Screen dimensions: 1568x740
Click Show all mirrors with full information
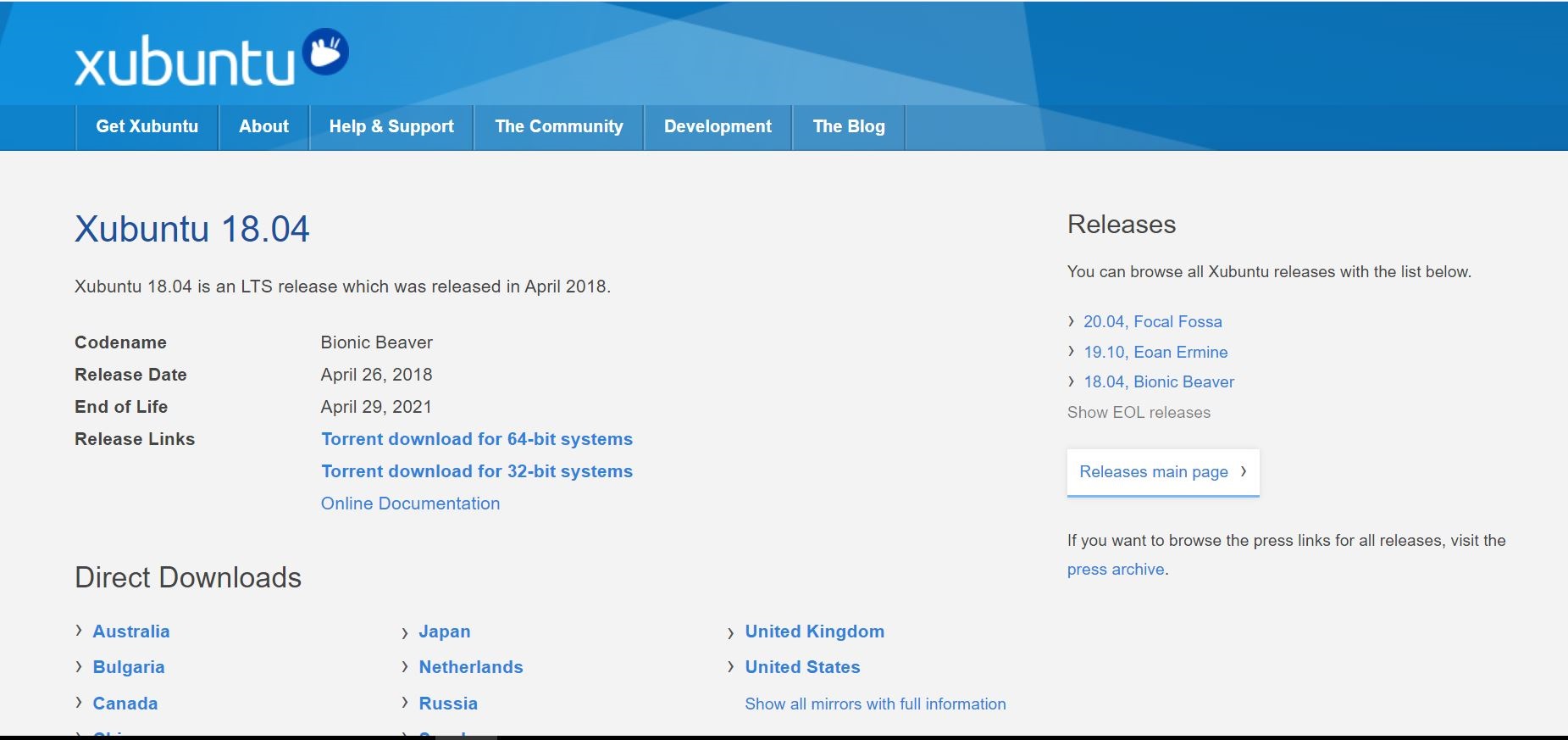pos(875,704)
